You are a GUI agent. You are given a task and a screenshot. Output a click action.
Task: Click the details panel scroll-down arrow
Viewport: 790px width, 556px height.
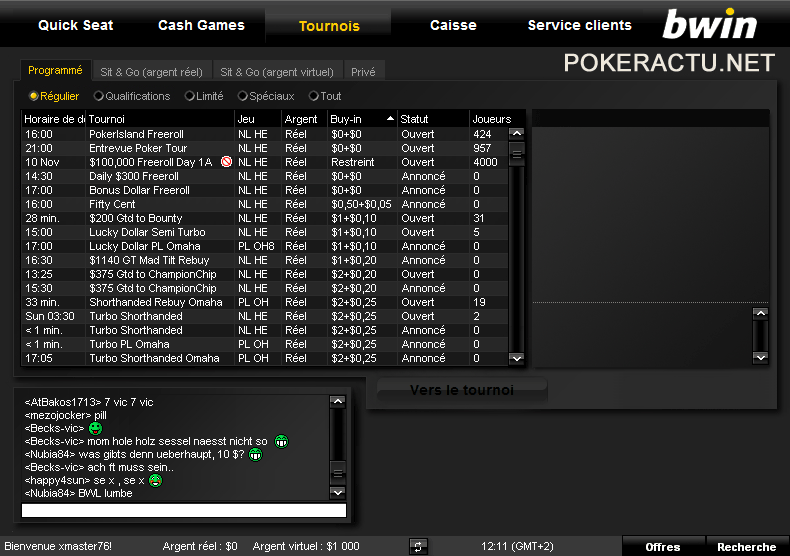click(x=760, y=358)
